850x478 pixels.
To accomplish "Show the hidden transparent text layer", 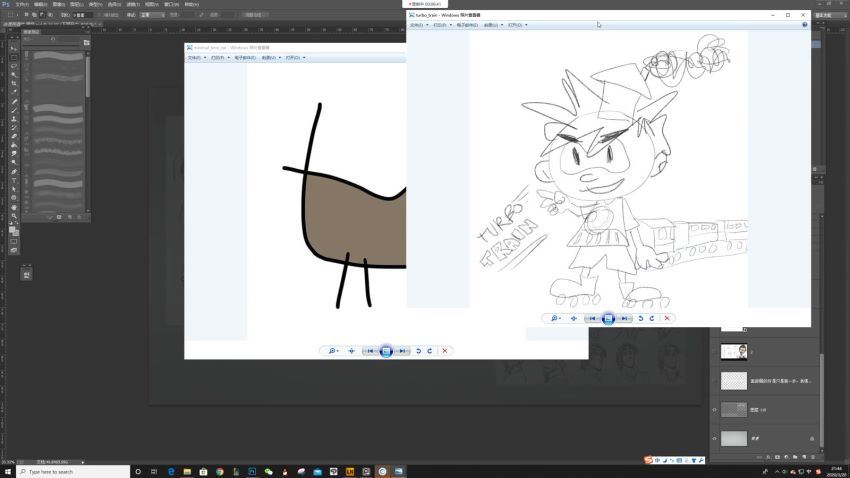I will [x=714, y=381].
